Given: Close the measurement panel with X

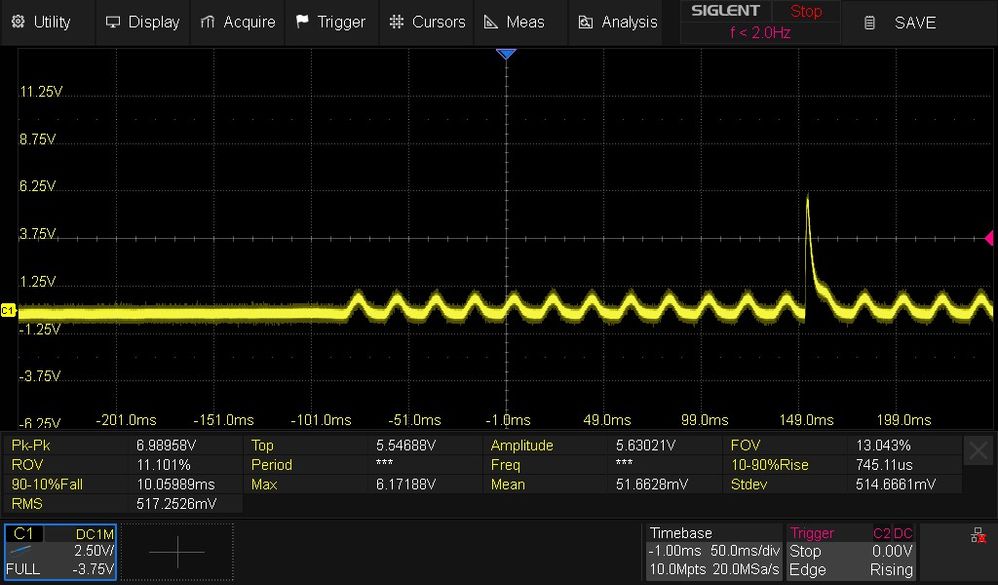Looking at the screenshot, I should 978,451.
